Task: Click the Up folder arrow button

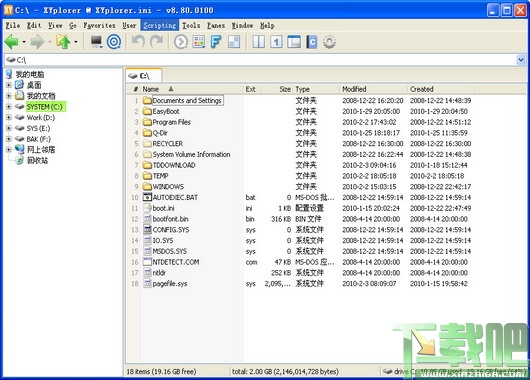Action: [63, 42]
